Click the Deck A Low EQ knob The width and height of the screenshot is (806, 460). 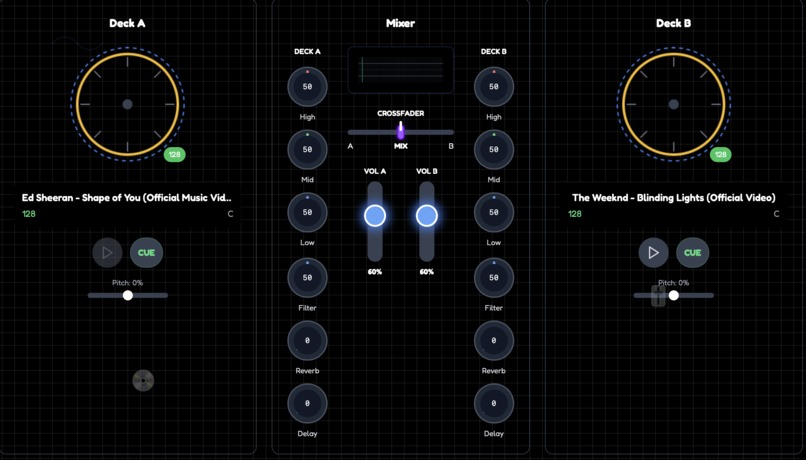click(307, 212)
